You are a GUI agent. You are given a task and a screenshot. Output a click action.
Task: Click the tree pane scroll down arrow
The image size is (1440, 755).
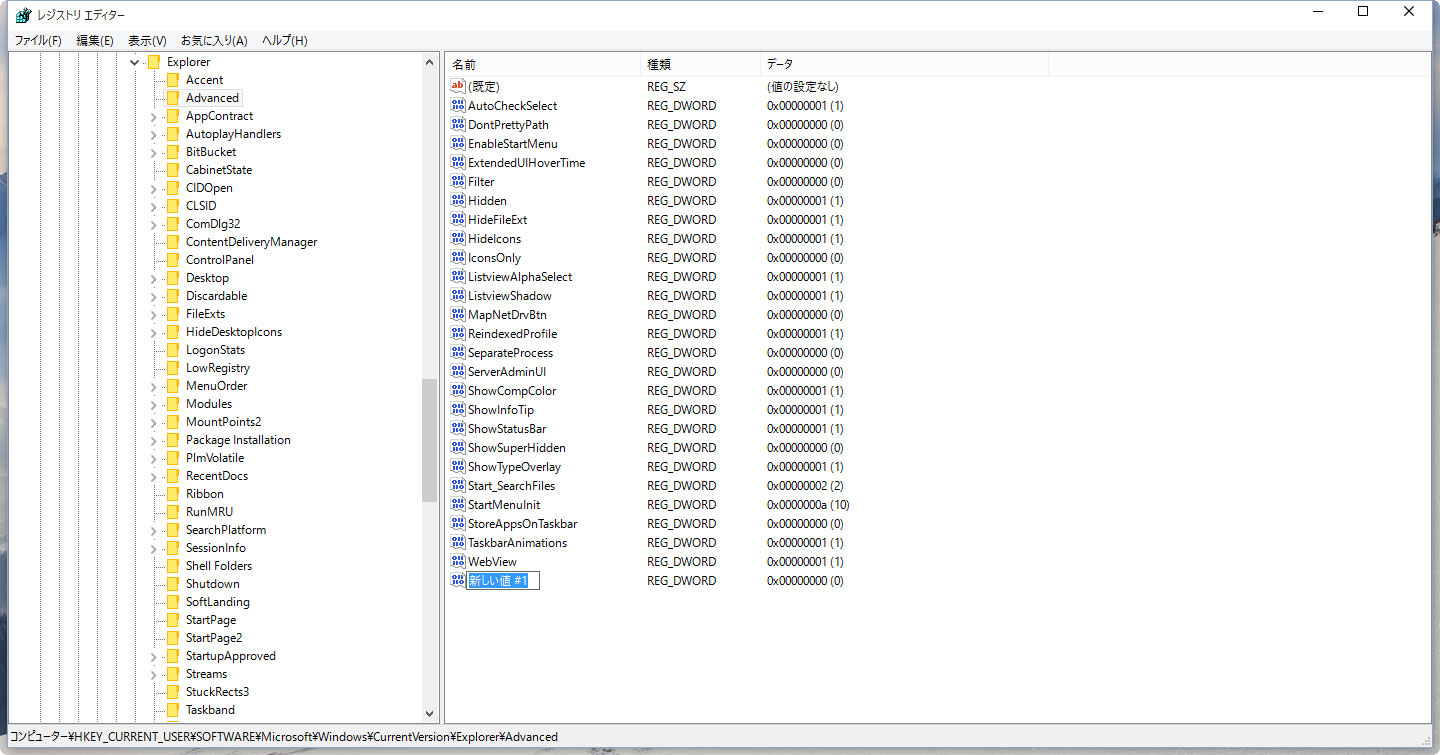(x=430, y=714)
